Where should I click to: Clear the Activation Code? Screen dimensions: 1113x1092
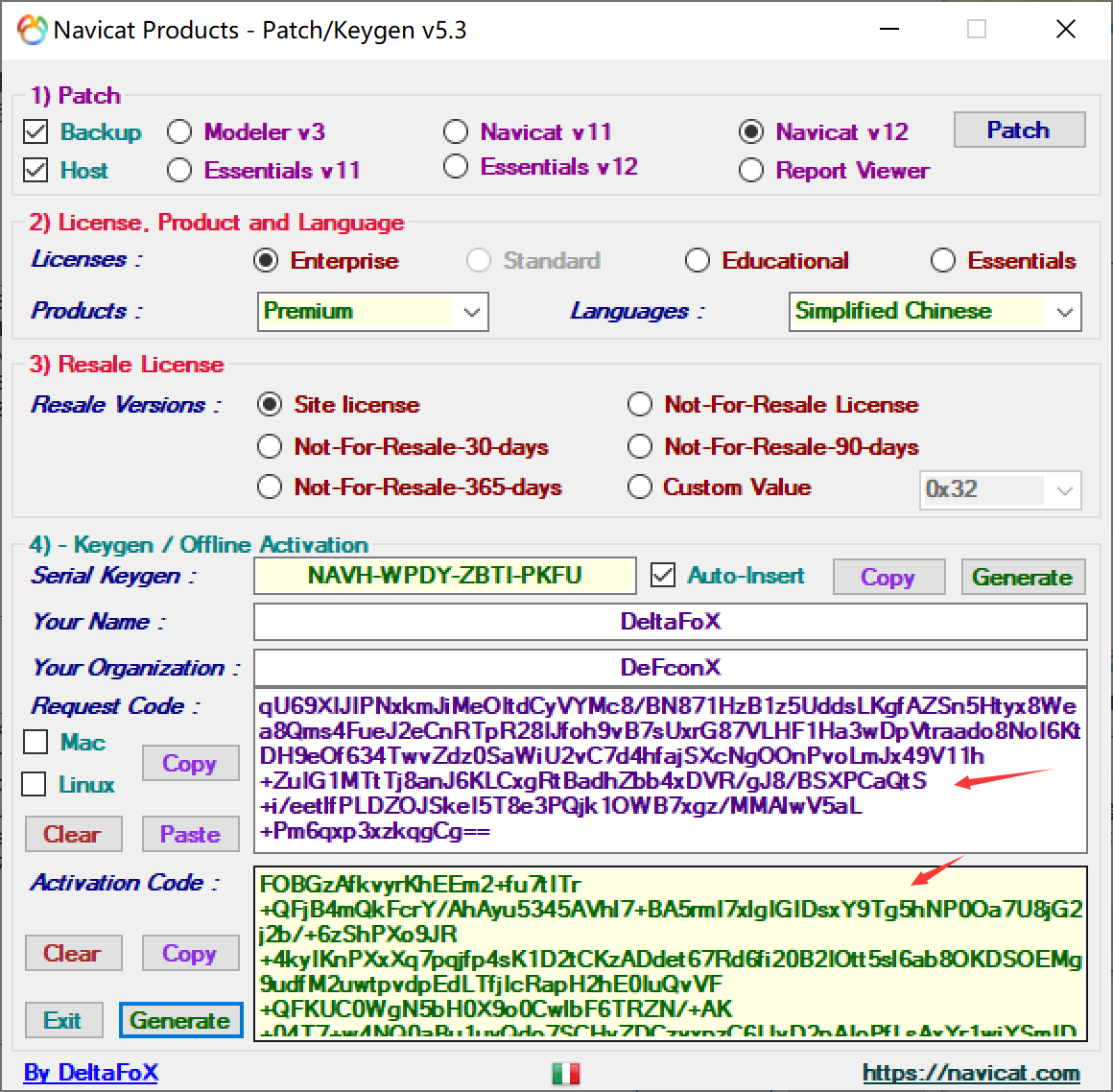click(x=73, y=953)
